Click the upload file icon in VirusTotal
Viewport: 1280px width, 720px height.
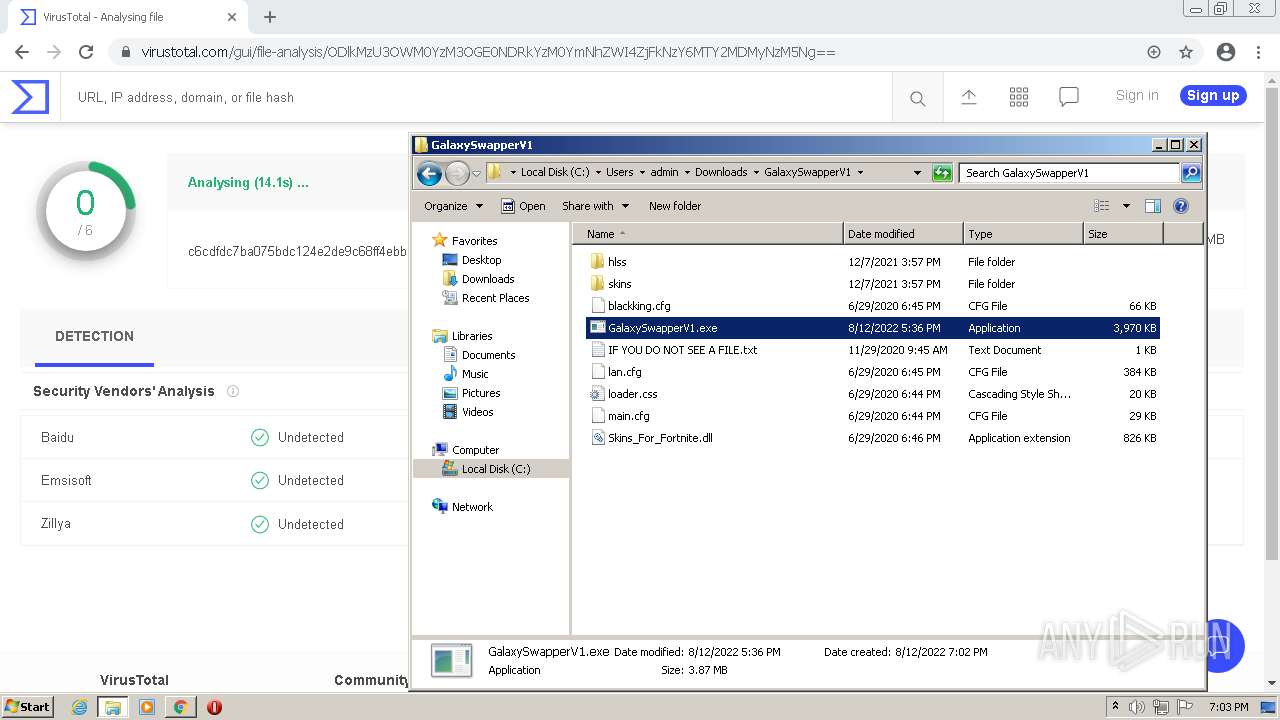click(969, 97)
